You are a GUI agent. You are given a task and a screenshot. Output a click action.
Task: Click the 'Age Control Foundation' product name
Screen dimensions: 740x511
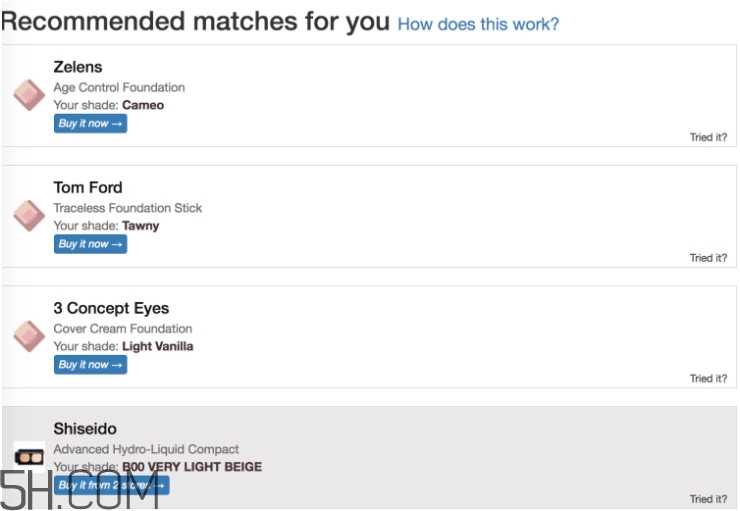(119, 87)
